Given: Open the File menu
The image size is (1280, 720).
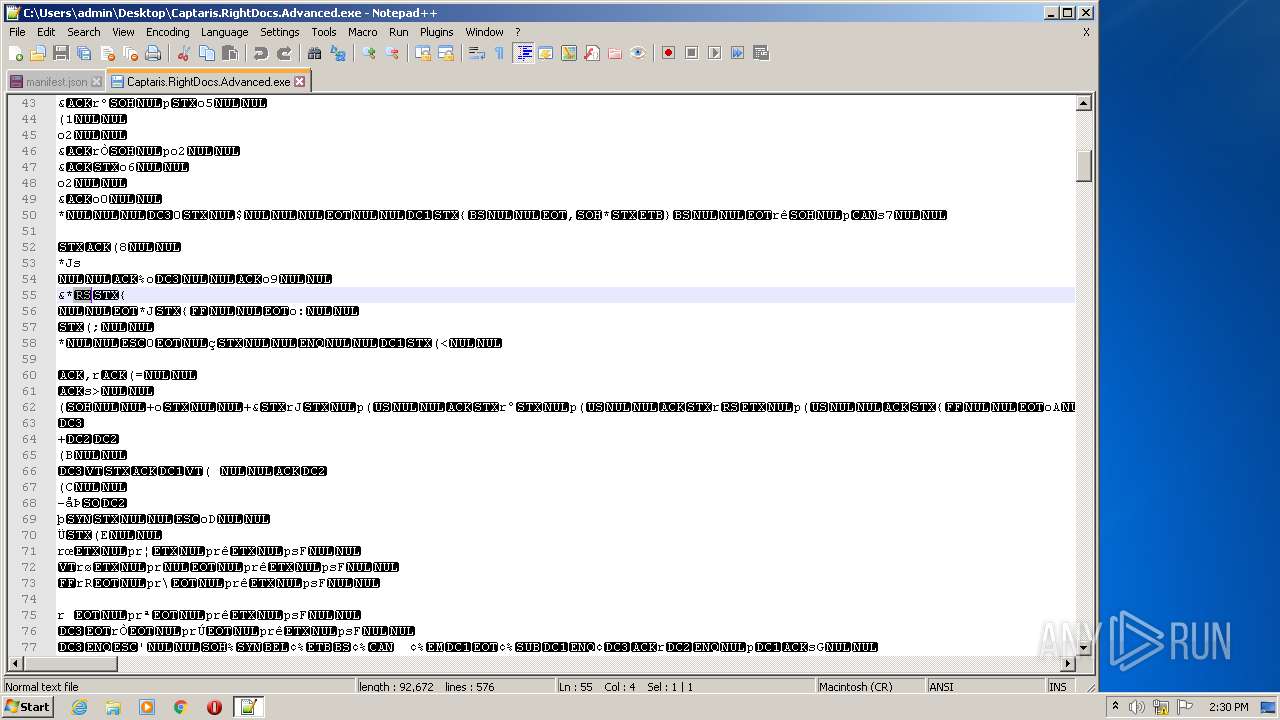Looking at the screenshot, I should click(x=17, y=32).
